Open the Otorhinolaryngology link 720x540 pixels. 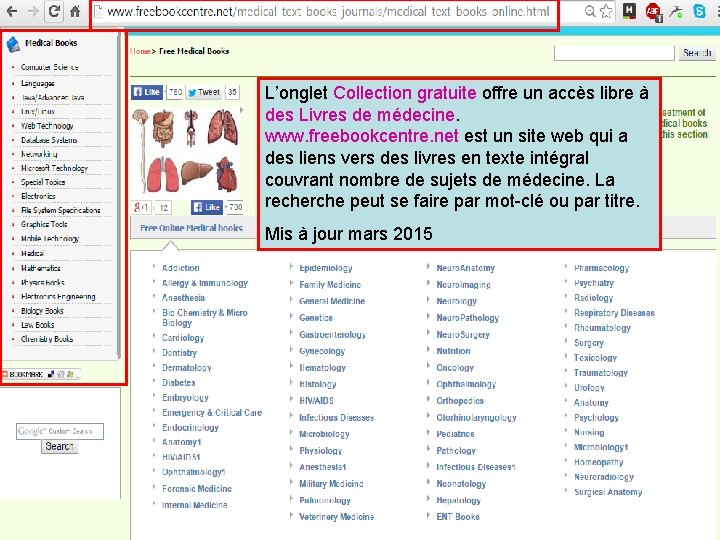pos(476,417)
